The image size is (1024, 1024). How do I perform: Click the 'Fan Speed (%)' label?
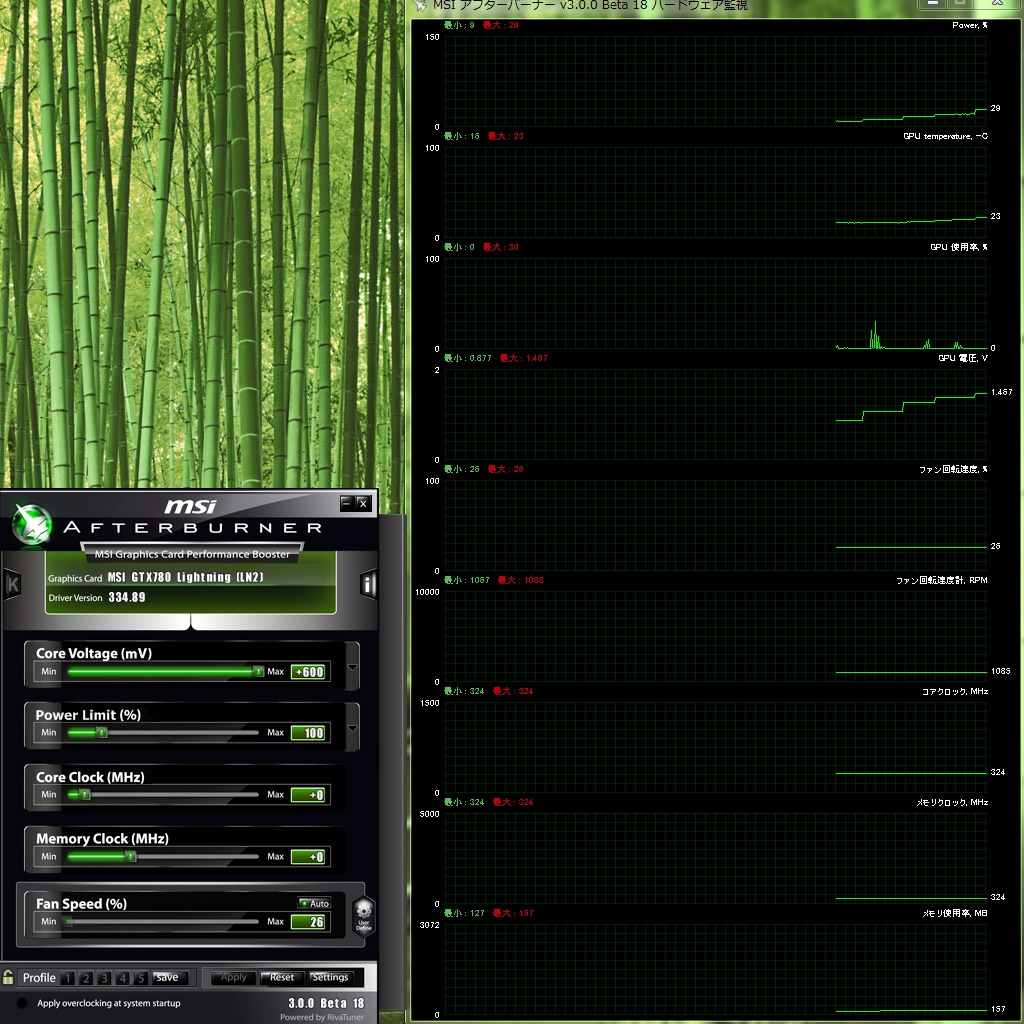(82, 904)
